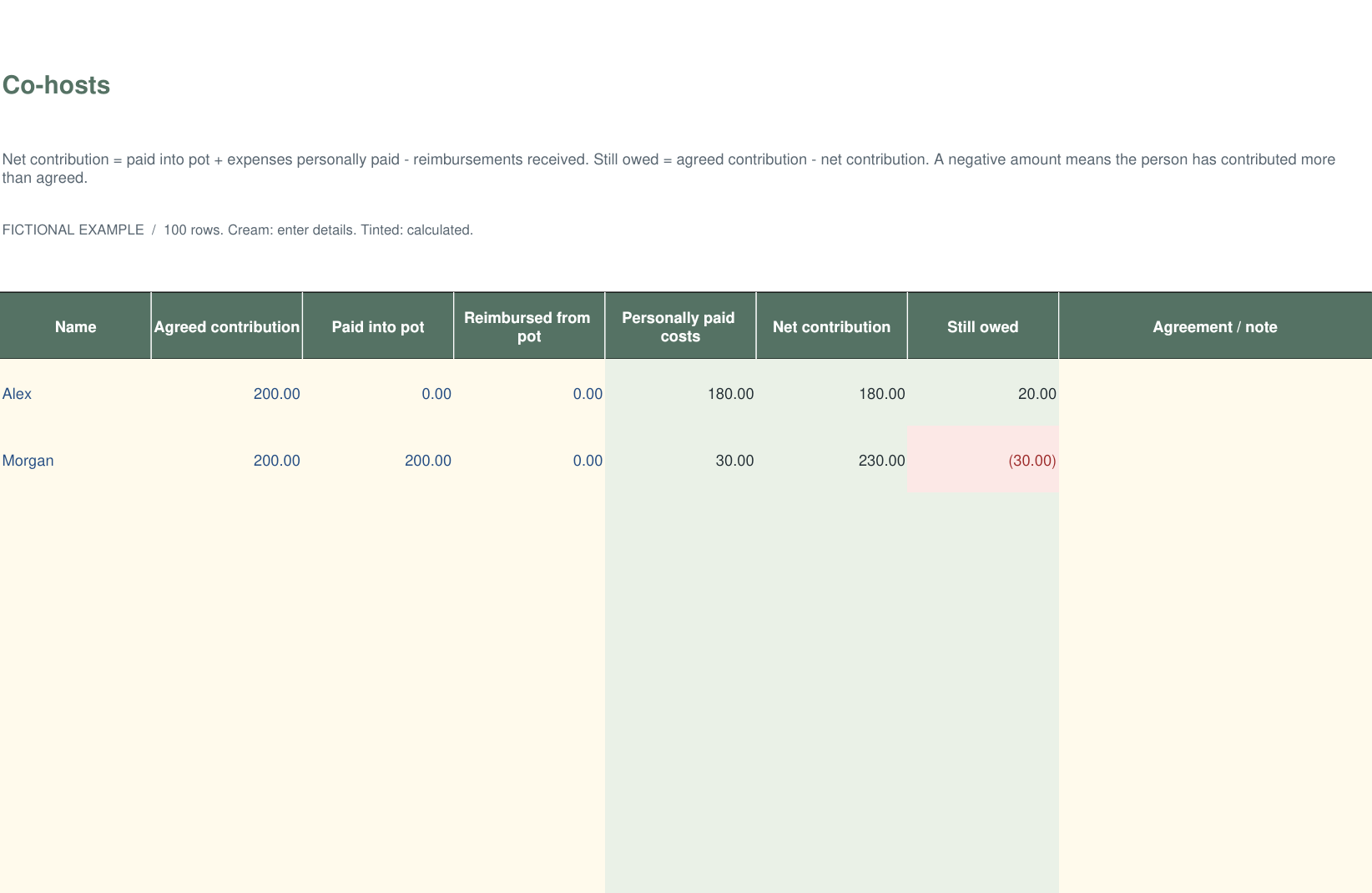This screenshot has width=1372, height=893.
Task: Select the Agreed contribution header cell
Action: click(x=227, y=326)
